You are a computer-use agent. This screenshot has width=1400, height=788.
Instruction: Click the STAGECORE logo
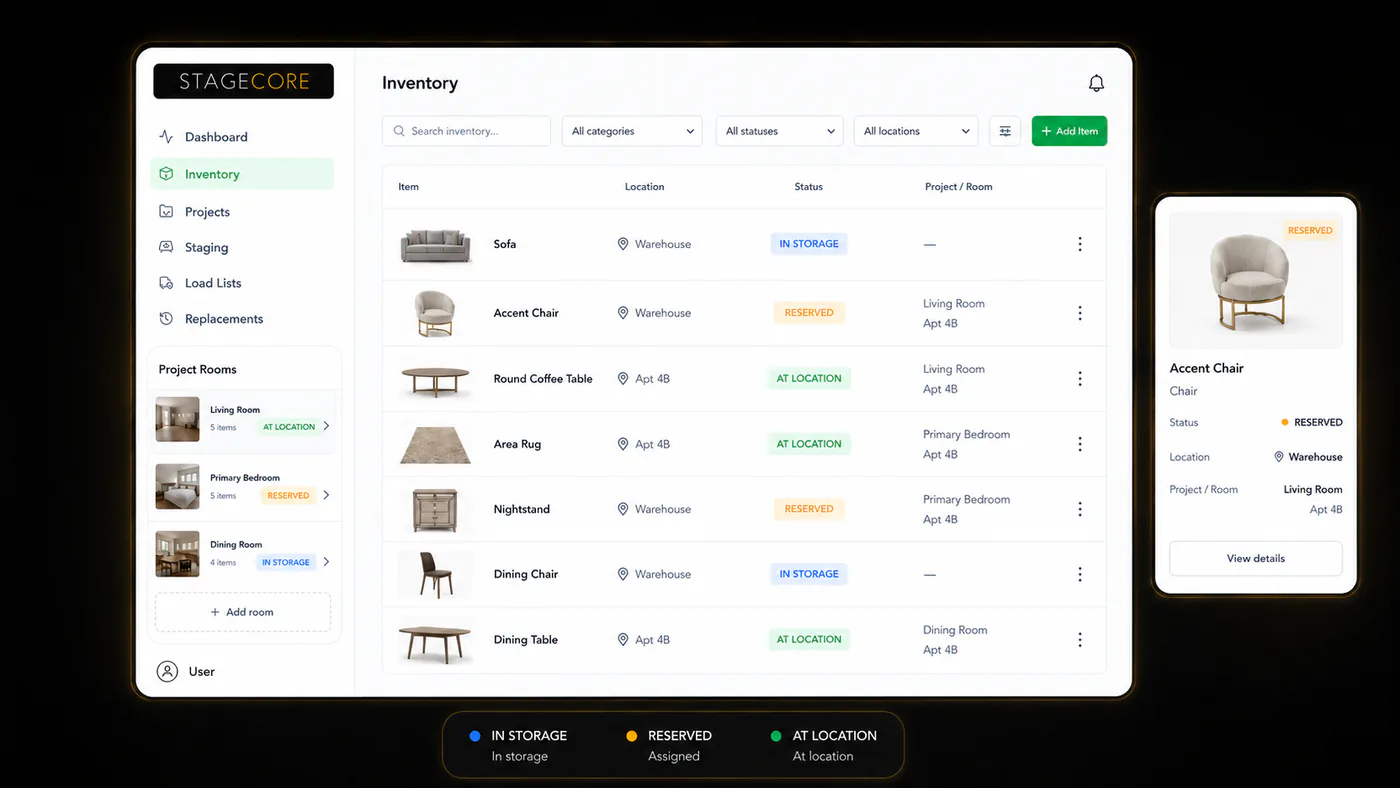[x=243, y=82]
